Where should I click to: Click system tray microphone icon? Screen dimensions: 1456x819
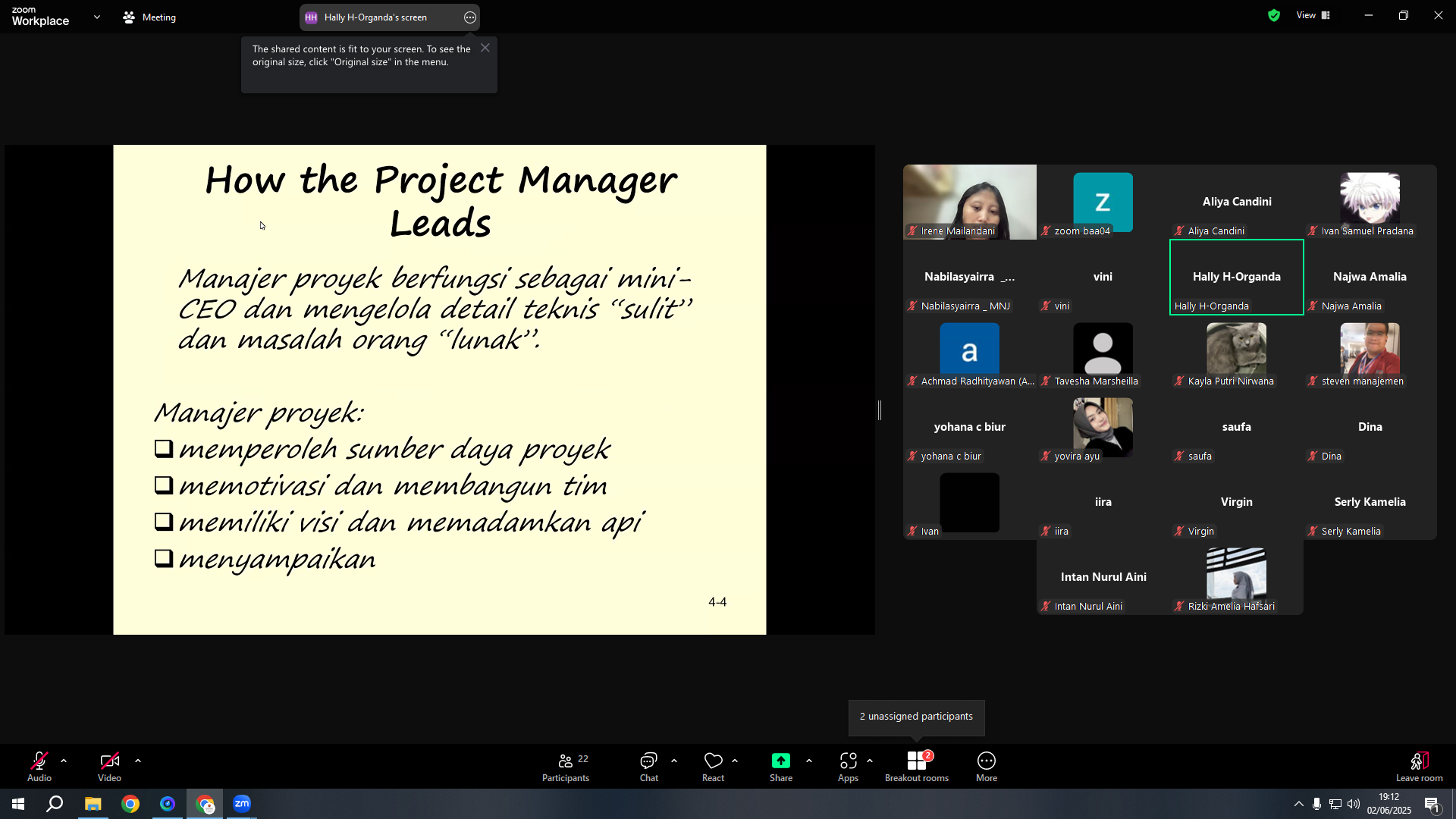pos(1317,804)
